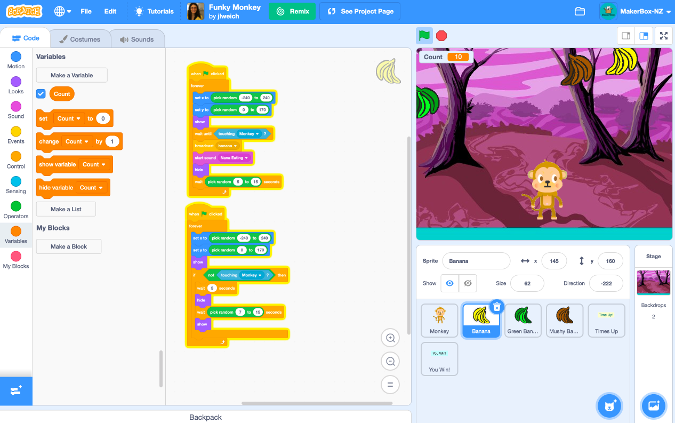Zoom out of the code workspace

point(390,361)
